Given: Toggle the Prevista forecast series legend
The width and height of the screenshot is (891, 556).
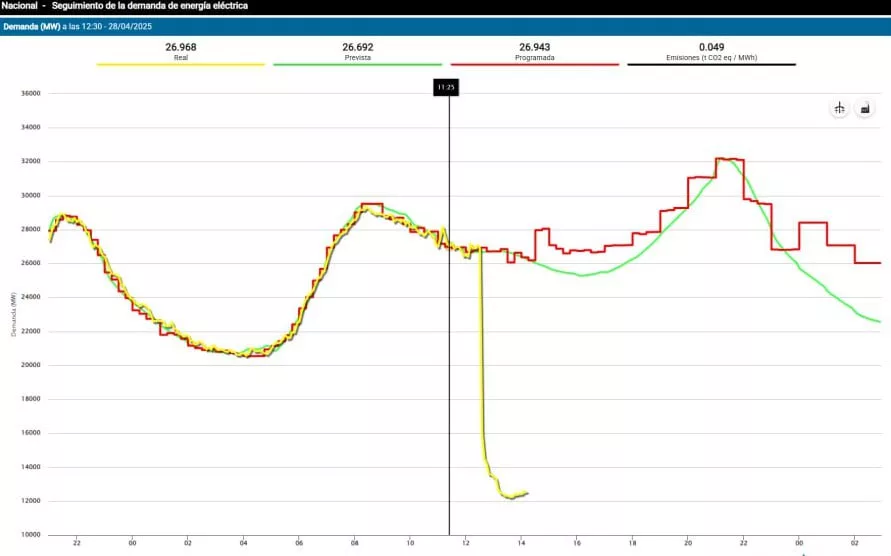Looking at the screenshot, I should (x=357, y=58).
